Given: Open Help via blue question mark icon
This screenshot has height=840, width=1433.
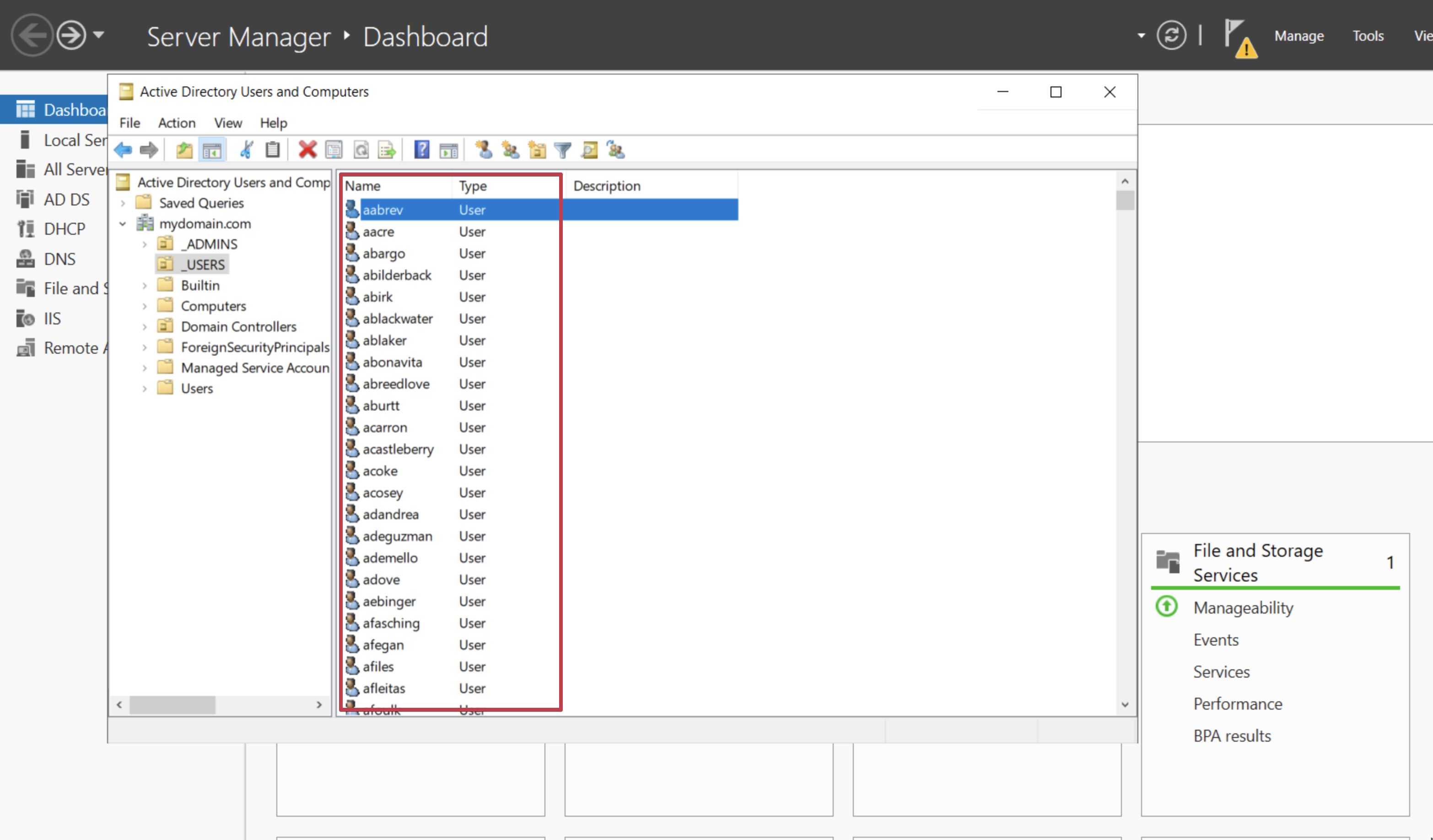Looking at the screenshot, I should (x=421, y=150).
